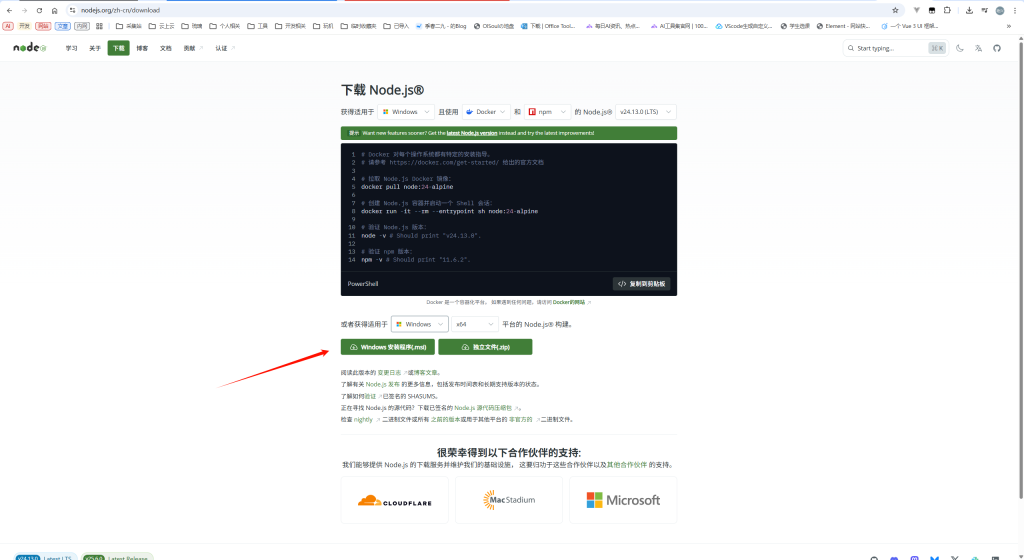1024x560 pixels.
Task: Open browser downloads icon
Action: [969, 10]
